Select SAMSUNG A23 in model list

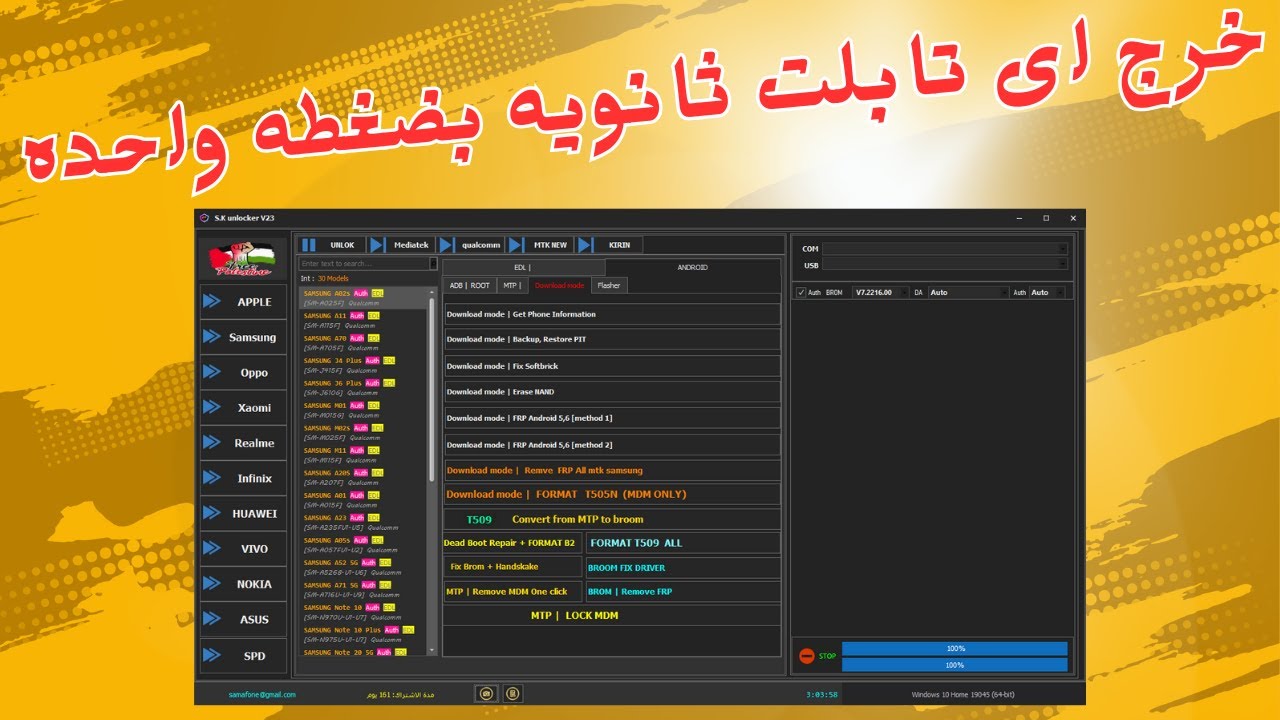[364, 522]
